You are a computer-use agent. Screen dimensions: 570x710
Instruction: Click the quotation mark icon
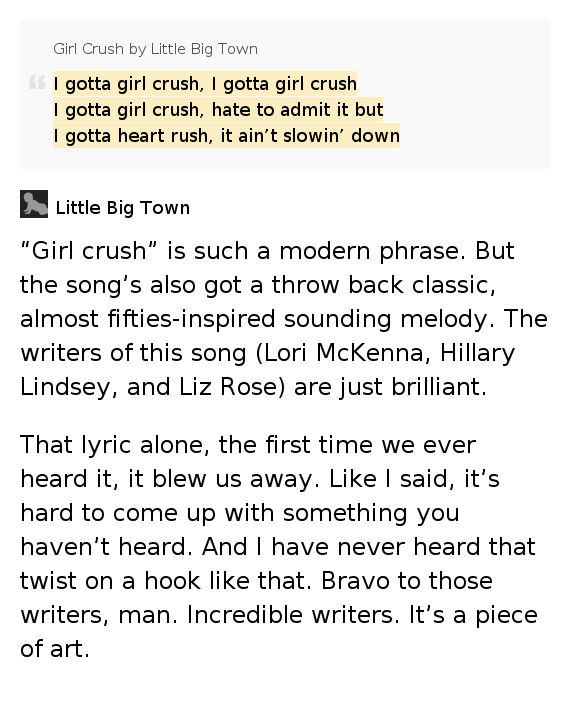click(37, 82)
